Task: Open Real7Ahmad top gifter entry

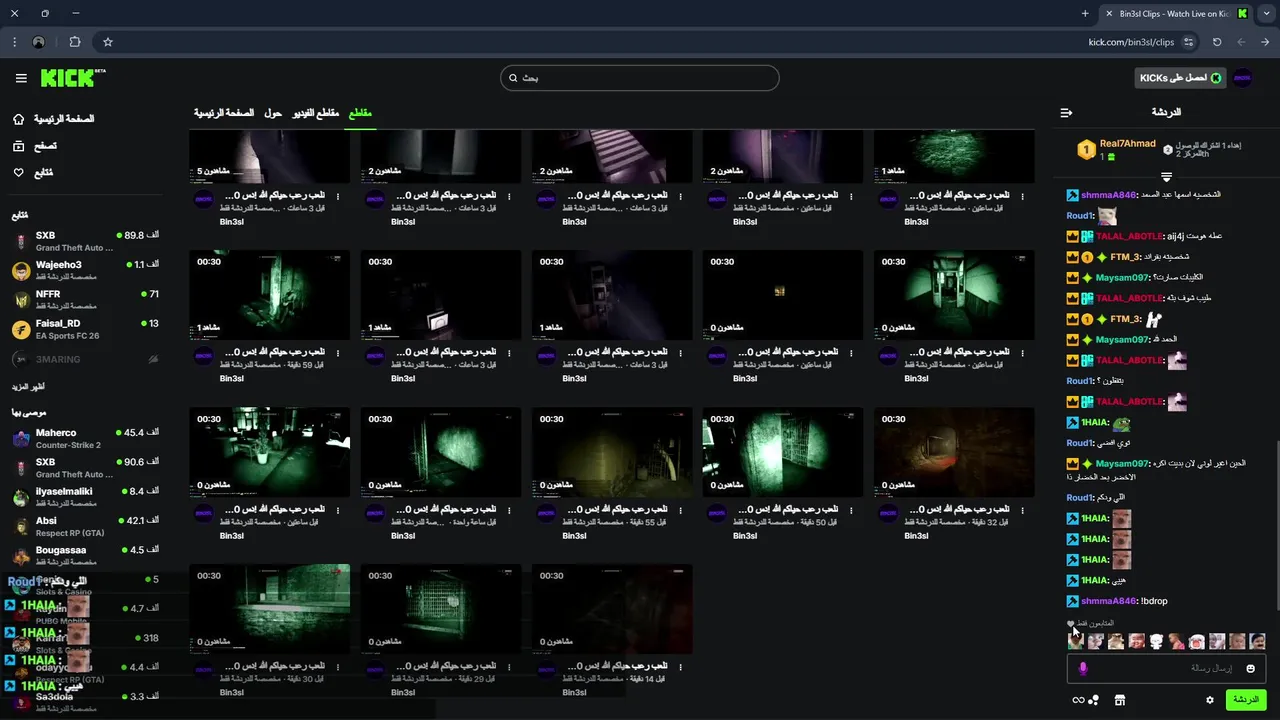Action: click(1116, 150)
